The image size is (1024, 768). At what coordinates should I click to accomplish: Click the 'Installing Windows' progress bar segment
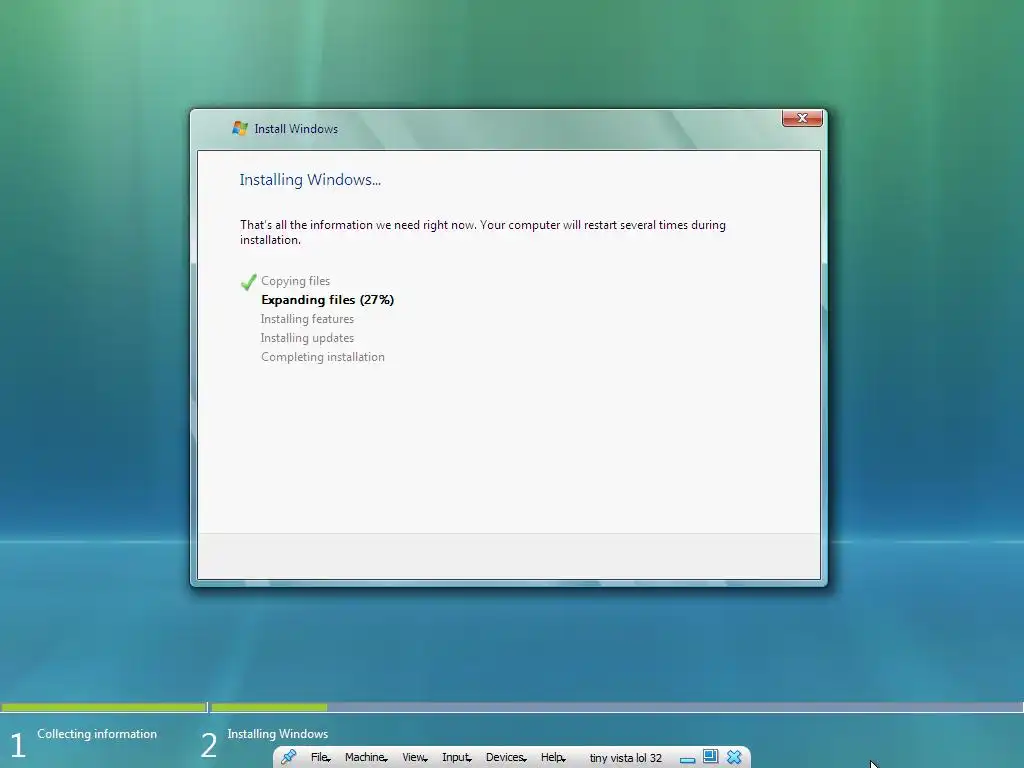[x=616, y=707]
